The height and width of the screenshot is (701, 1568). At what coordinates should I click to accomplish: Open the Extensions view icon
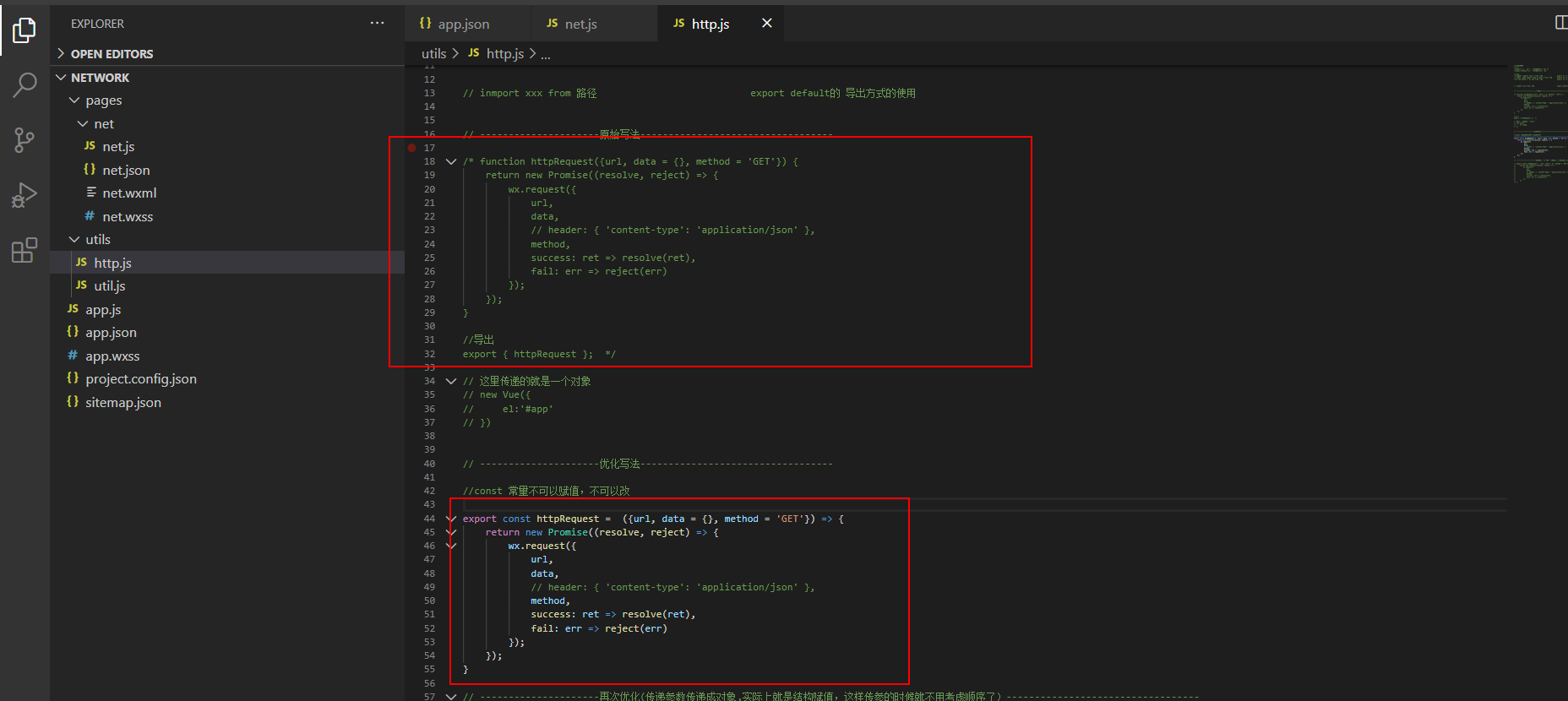[x=24, y=250]
